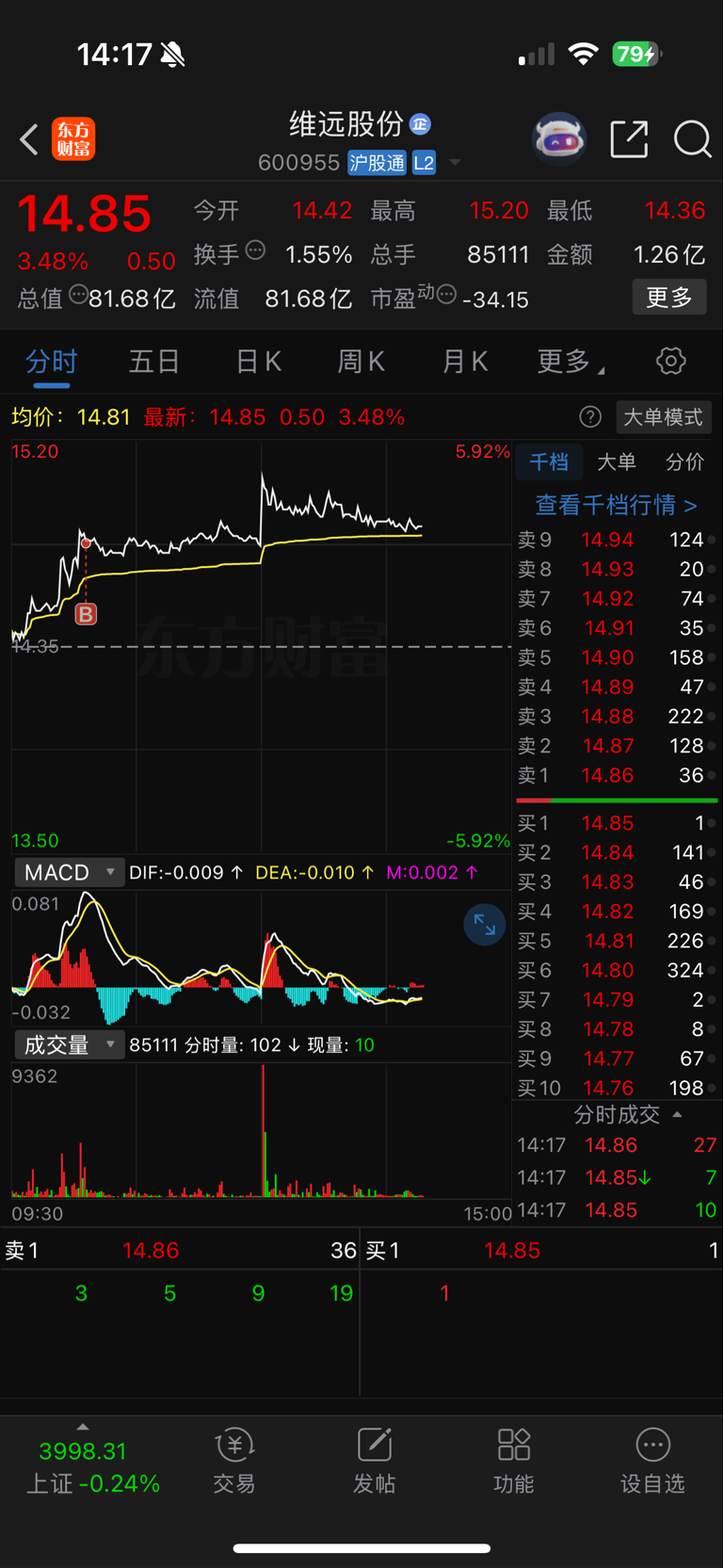Screen dimensions: 724x1568
Task: Share the stock page via export icon
Action: 629,139
